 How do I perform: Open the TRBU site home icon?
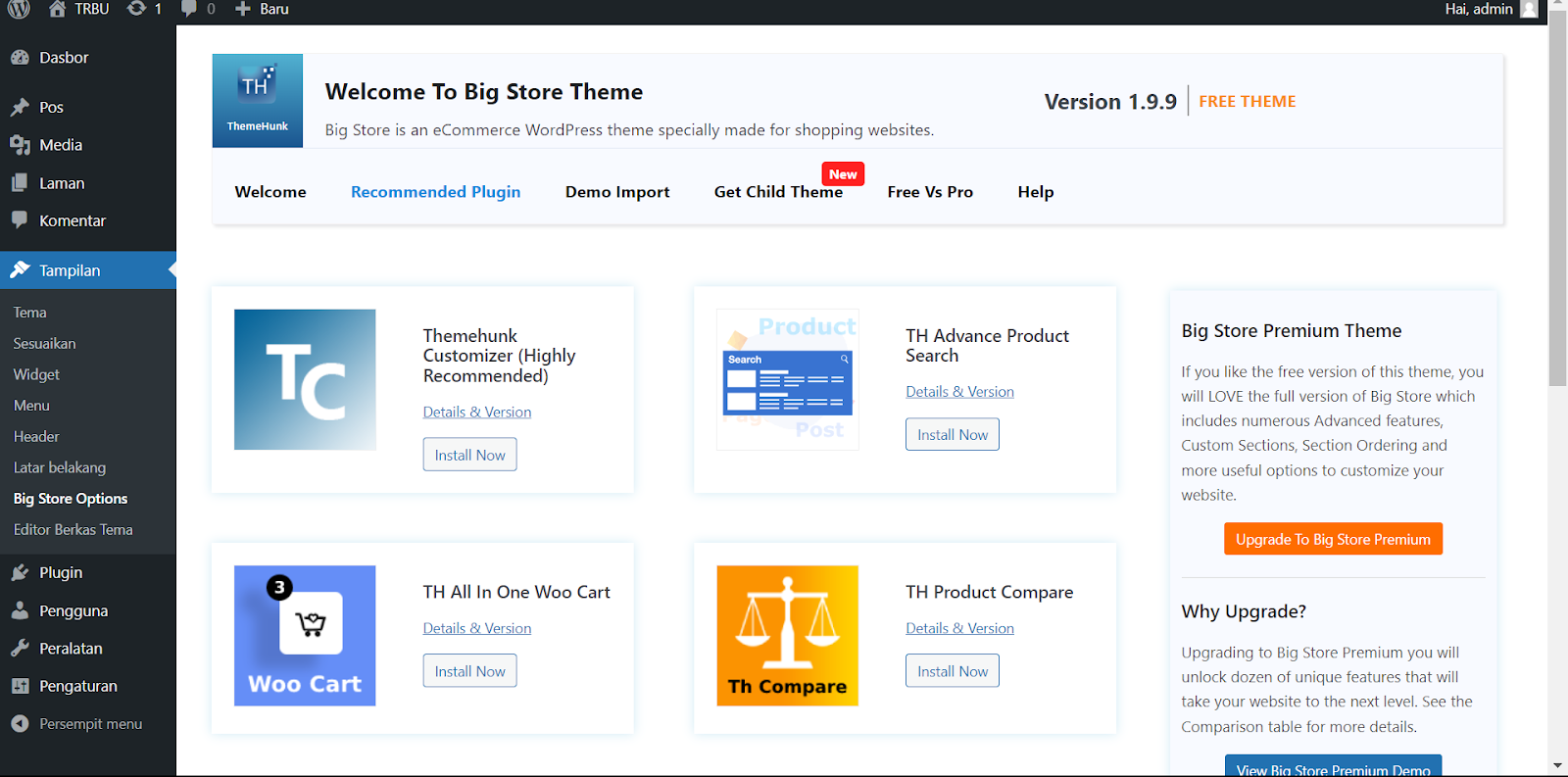click(x=57, y=9)
